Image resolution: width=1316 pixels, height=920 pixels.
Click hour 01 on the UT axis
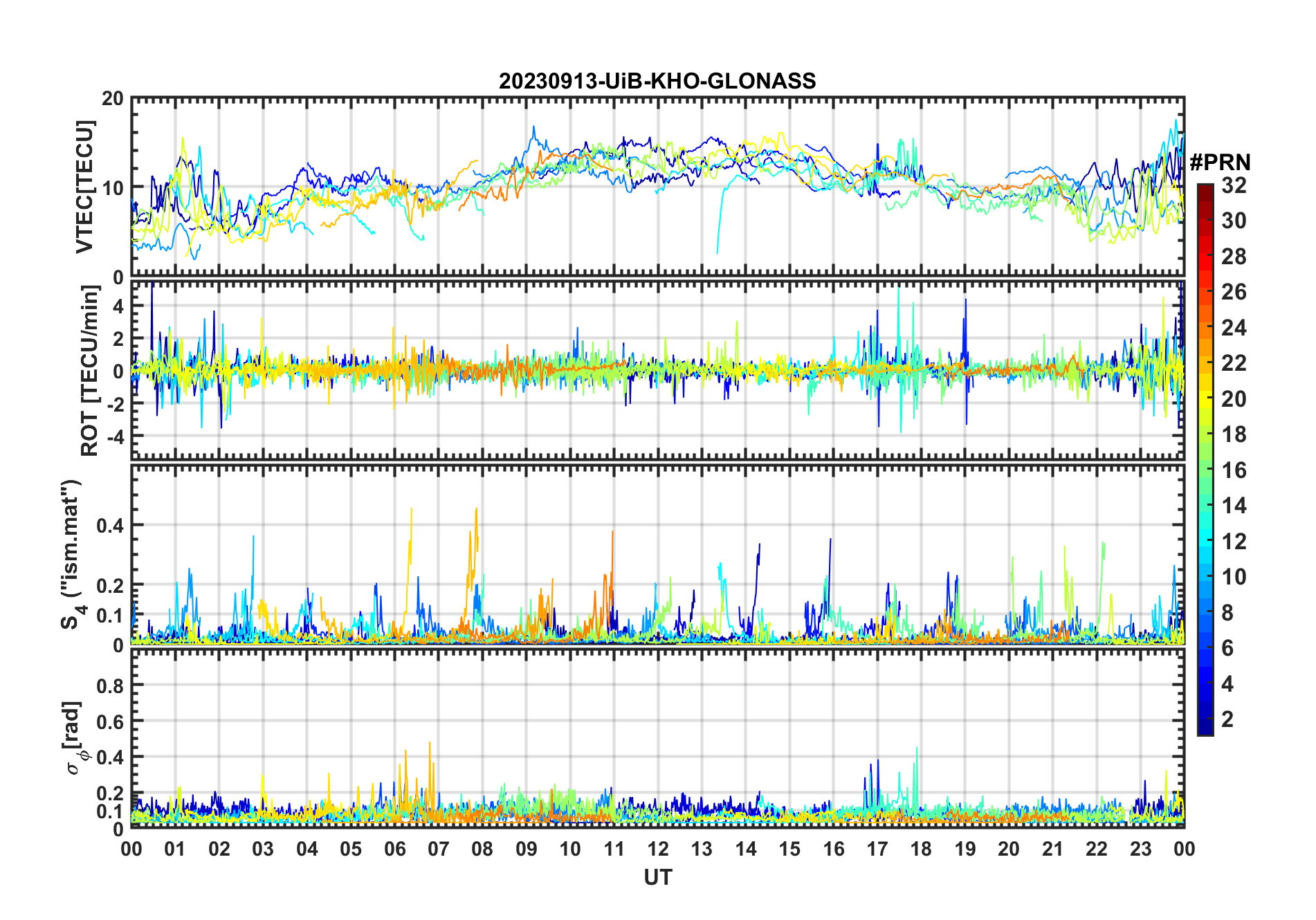pyautogui.click(x=175, y=849)
